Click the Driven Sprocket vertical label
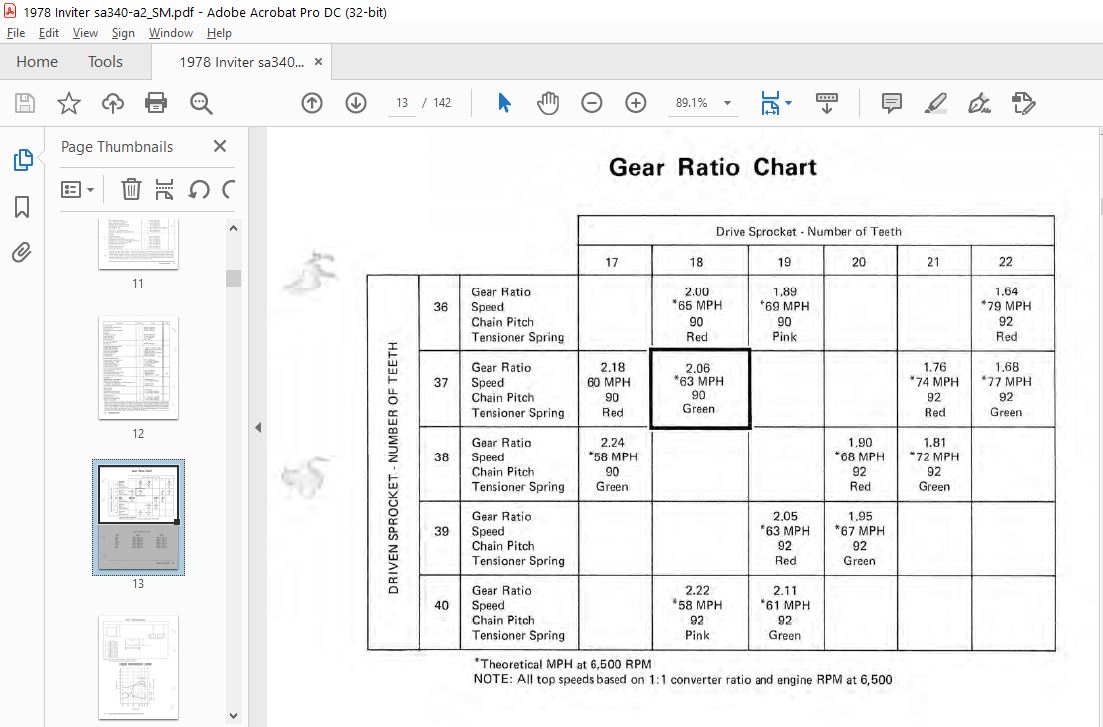1103x727 pixels. point(393,467)
